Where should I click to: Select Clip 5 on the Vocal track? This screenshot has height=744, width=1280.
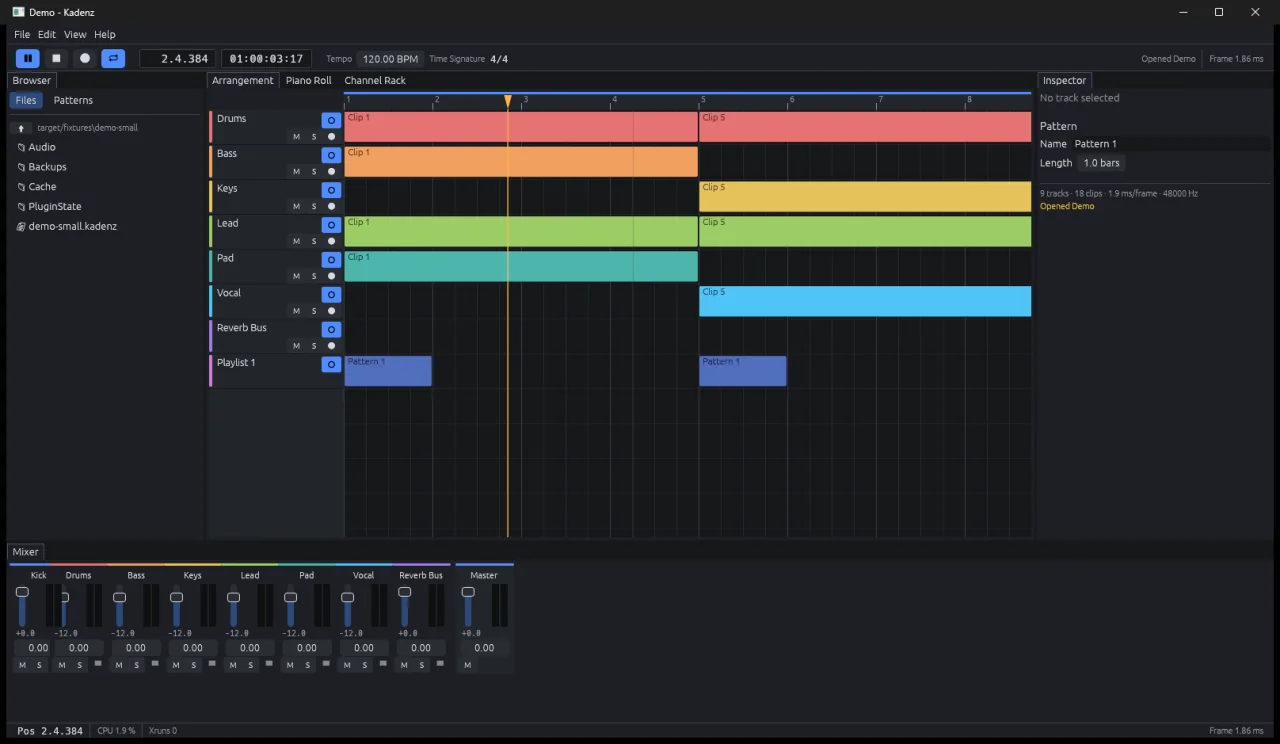click(865, 301)
